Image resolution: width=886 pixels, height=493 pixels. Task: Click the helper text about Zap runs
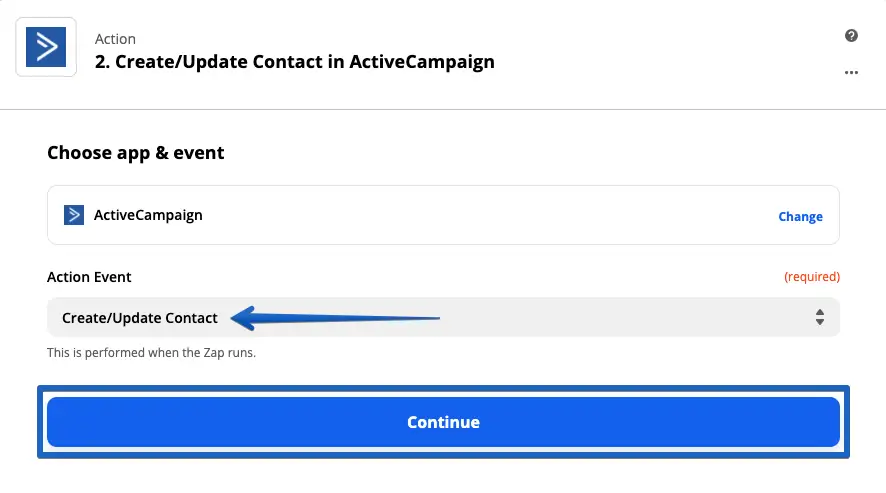[151, 353]
